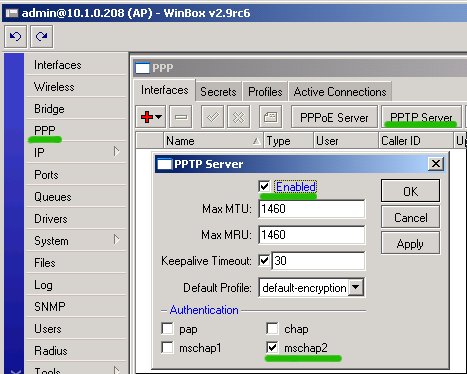Uncheck mschap2 authentication
The width and height of the screenshot is (467, 374).
272,348
